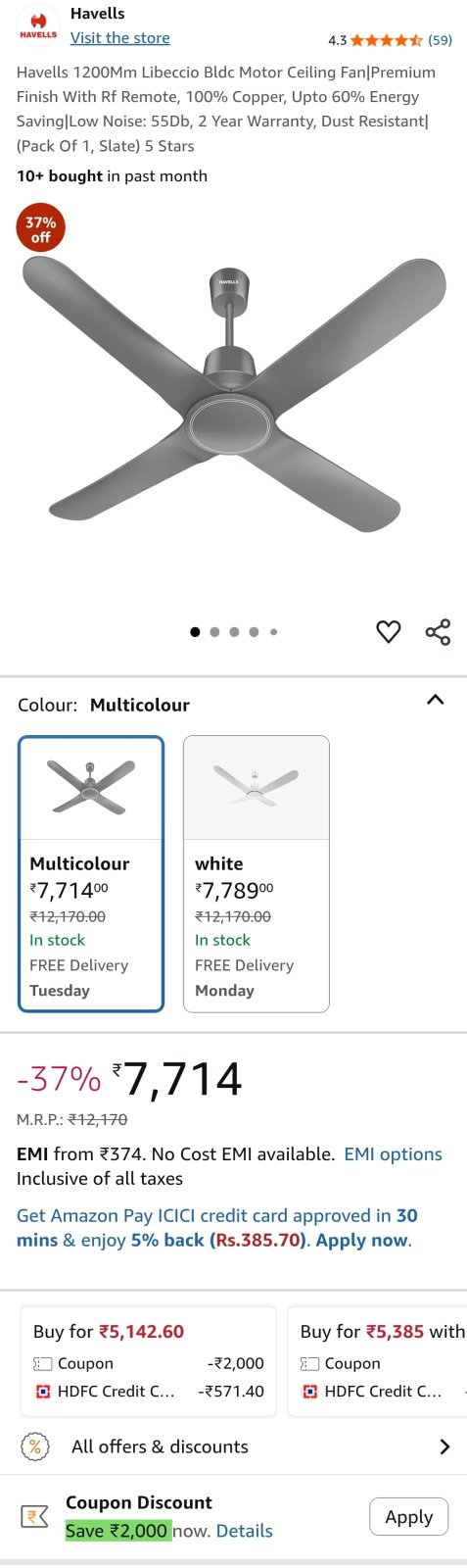Tap the rupee coupon discount icon
This screenshot has height=1568, width=467.
pyautogui.click(x=35, y=1517)
